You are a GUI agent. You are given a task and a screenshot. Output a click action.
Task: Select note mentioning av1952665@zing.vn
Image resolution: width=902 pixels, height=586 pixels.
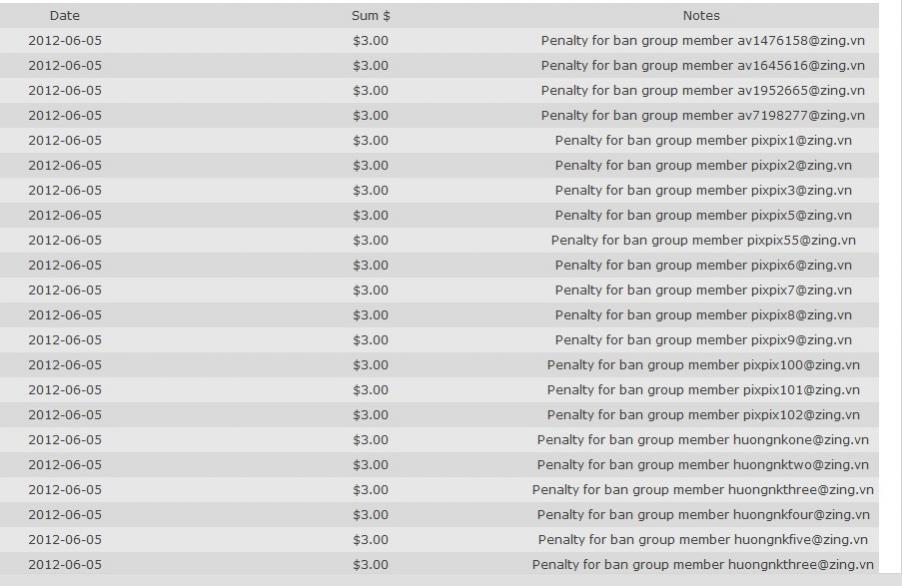tap(703, 91)
